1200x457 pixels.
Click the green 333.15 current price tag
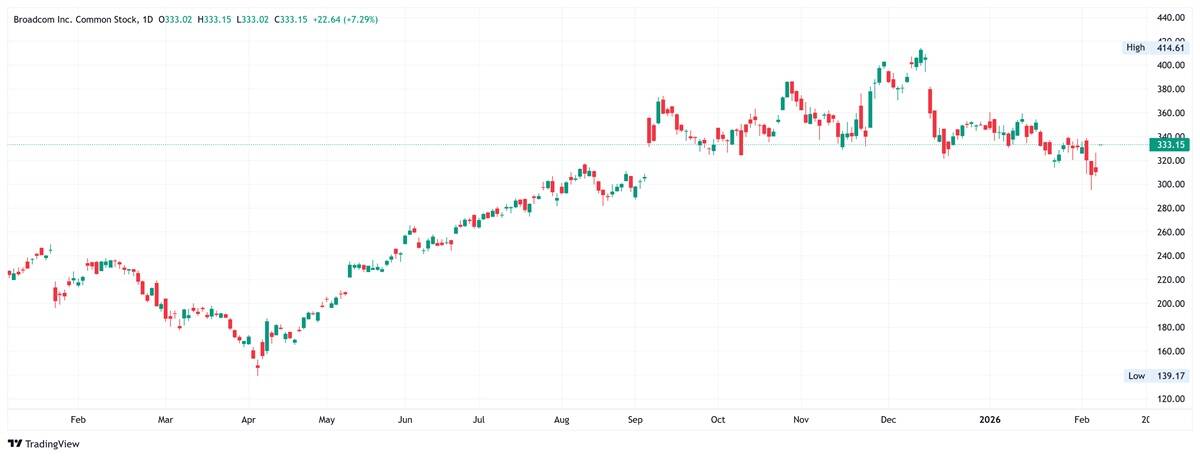[x=1169, y=145]
